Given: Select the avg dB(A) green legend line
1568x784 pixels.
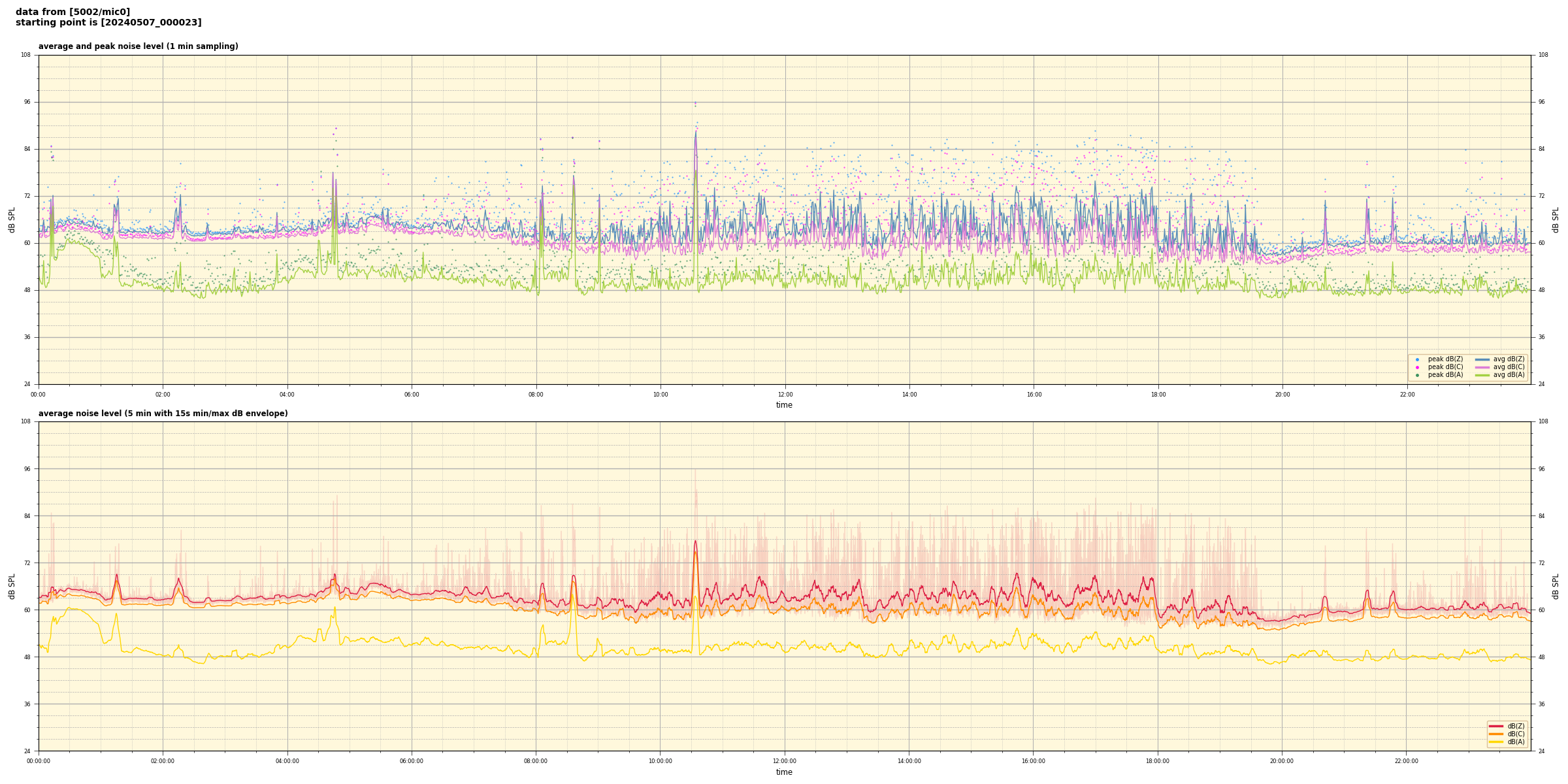Looking at the screenshot, I should (x=1482, y=375).
